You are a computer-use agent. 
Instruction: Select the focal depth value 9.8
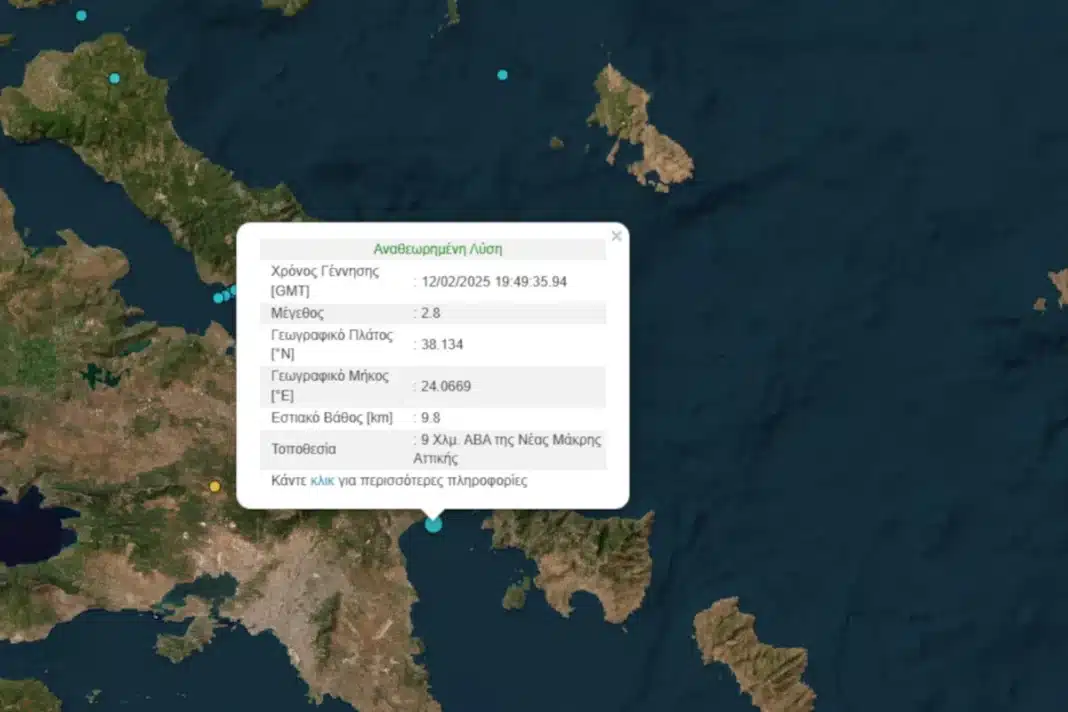(430, 418)
